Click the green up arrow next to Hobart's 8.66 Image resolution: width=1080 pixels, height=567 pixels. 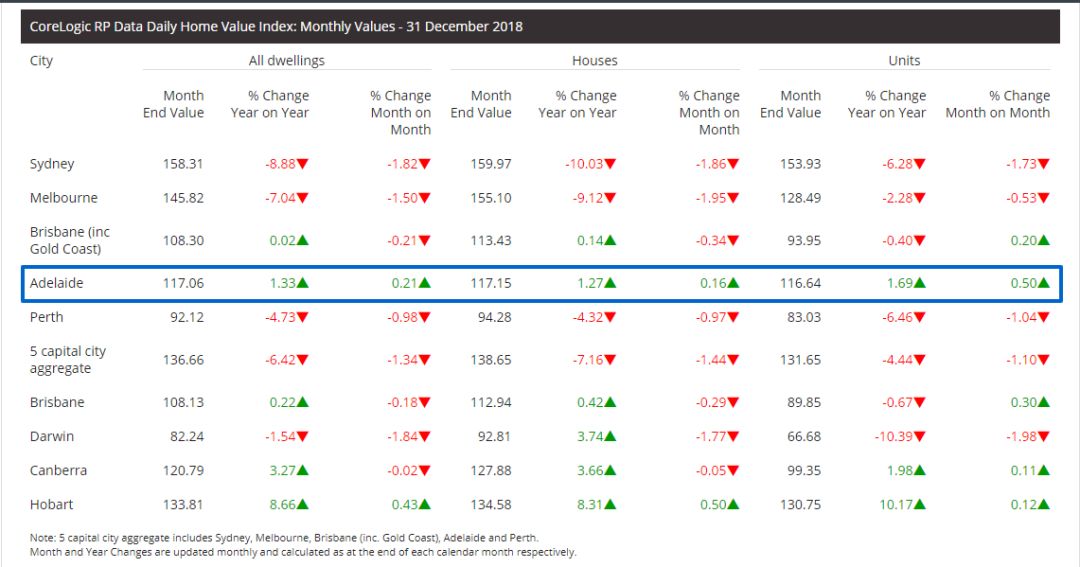302,505
